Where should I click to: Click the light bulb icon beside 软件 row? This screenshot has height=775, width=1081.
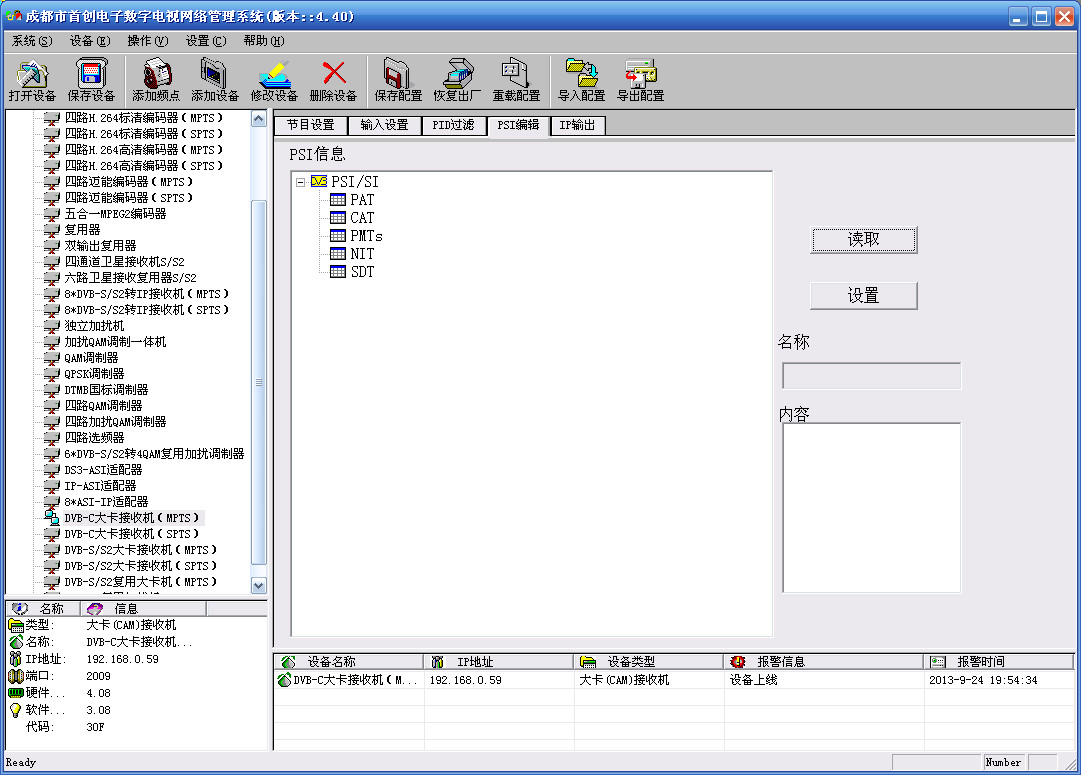click(x=15, y=709)
